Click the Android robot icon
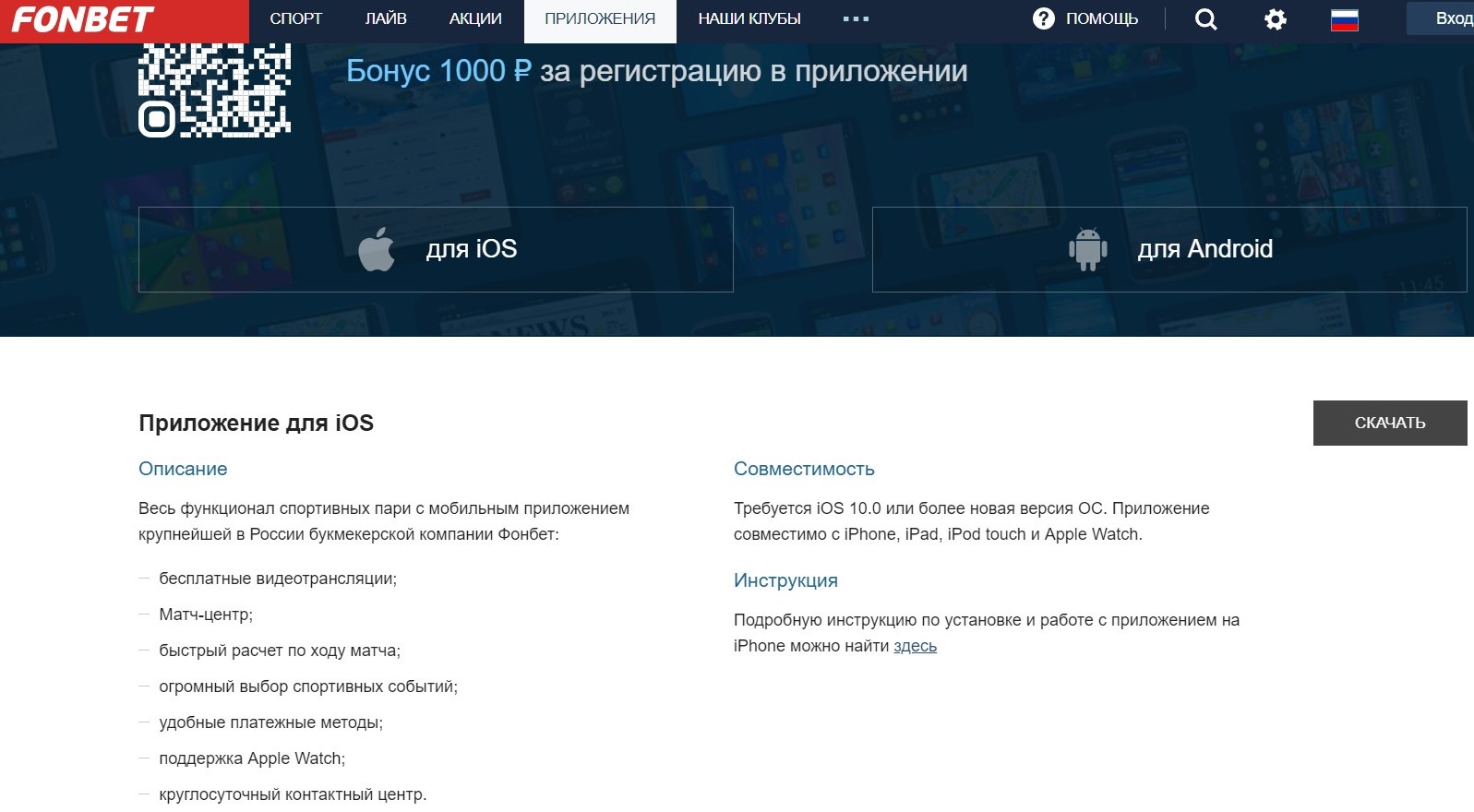The height and width of the screenshot is (812, 1474). tap(1087, 249)
